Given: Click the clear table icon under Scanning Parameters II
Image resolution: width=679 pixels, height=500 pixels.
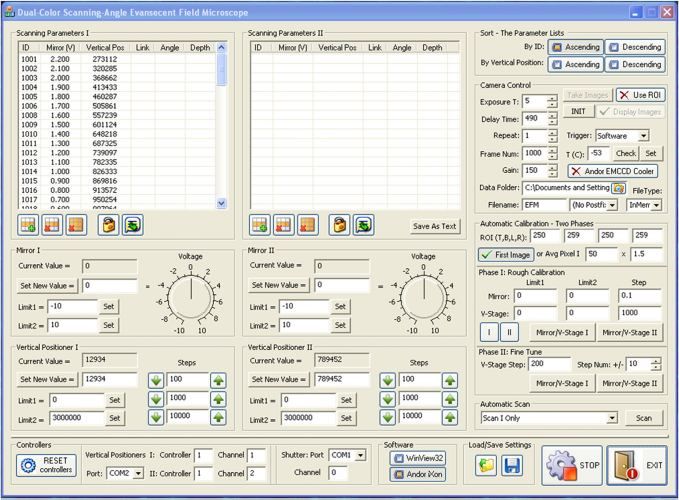Looking at the screenshot, I should point(307,225).
